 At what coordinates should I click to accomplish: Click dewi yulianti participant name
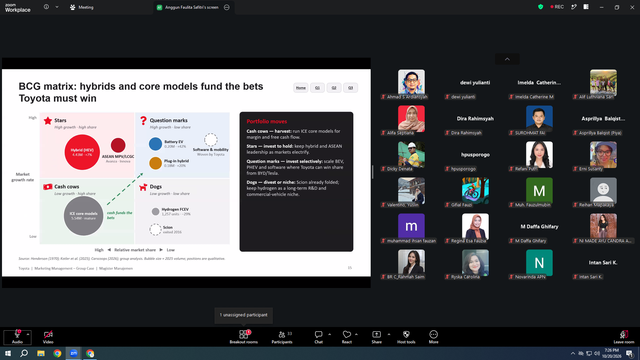coord(475,82)
